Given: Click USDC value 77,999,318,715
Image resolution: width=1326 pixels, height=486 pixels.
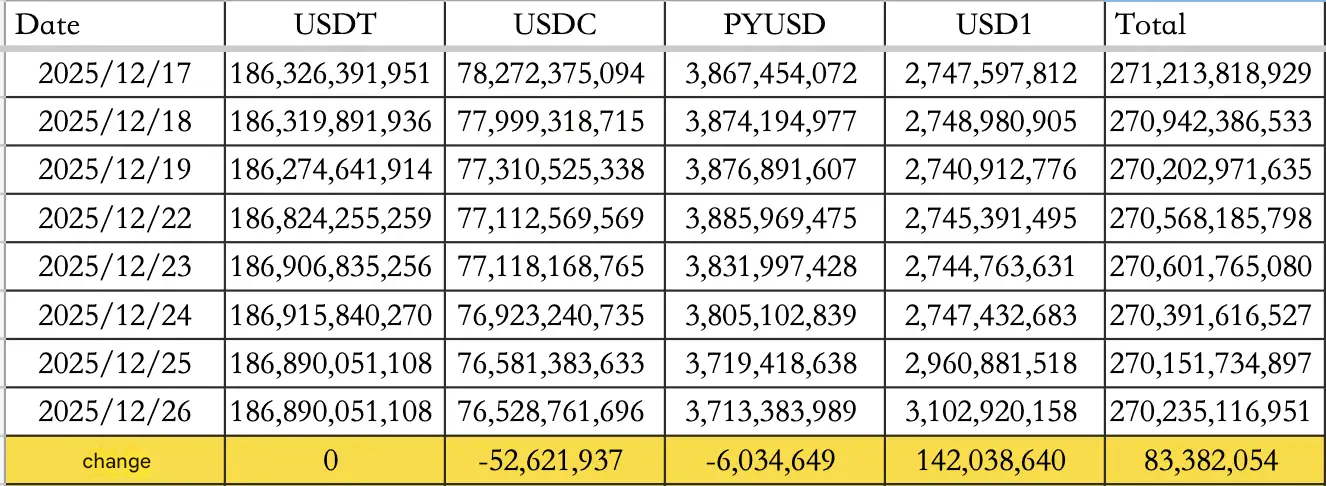Looking at the screenshot, I should point(551,122).
